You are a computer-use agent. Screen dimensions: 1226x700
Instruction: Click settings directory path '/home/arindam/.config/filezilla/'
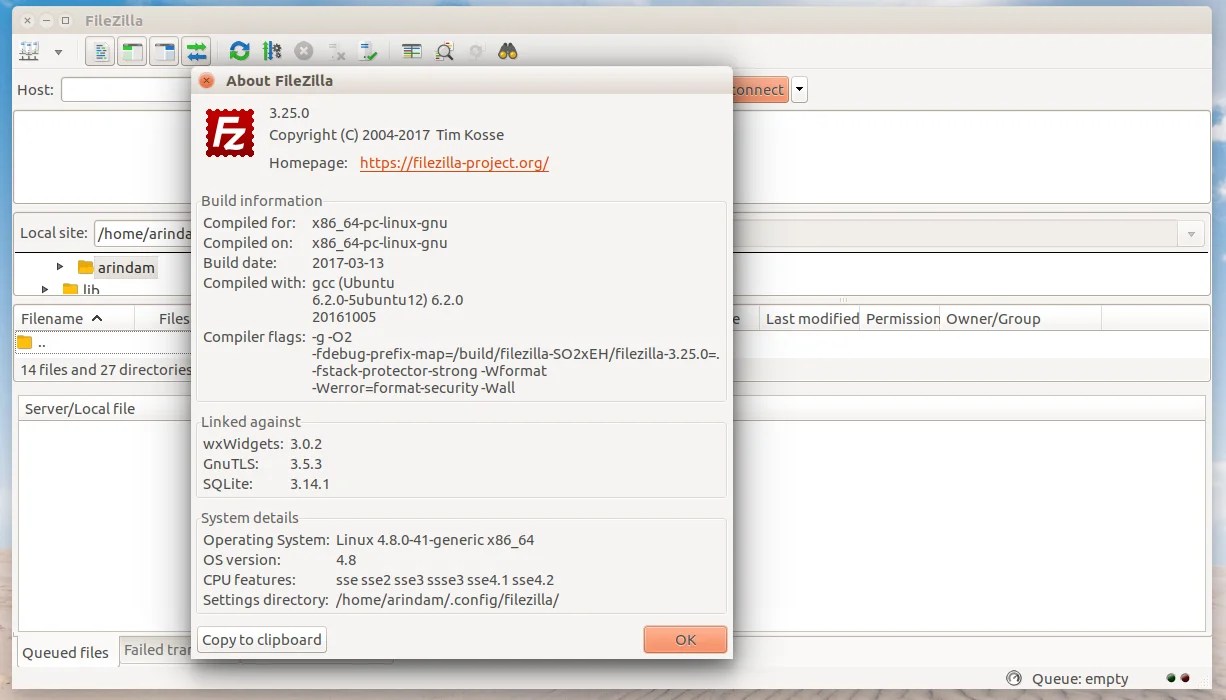[x=447, y=599]
